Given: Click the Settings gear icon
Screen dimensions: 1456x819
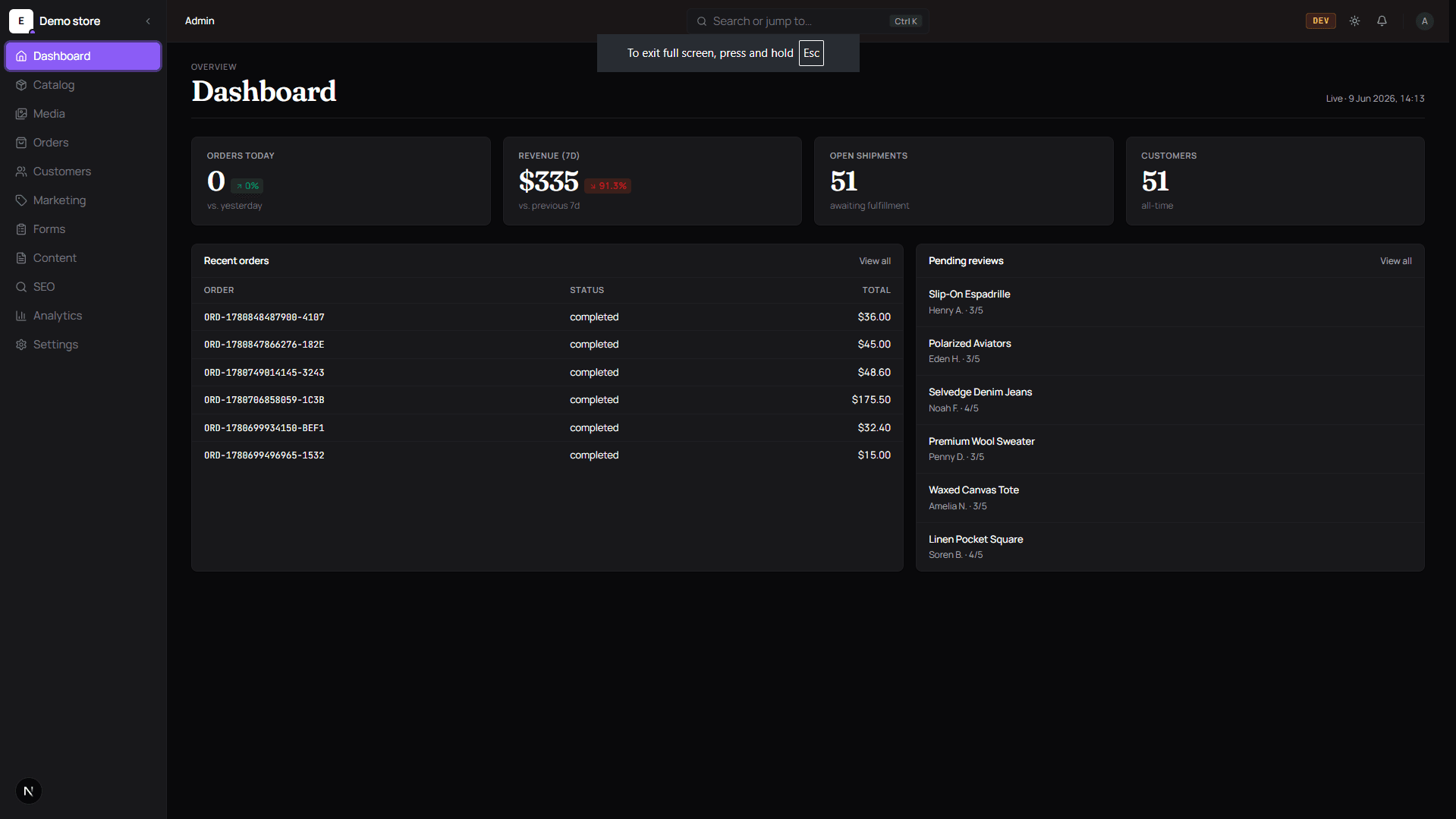Looking at the screenshot, I should pos(21,345).
